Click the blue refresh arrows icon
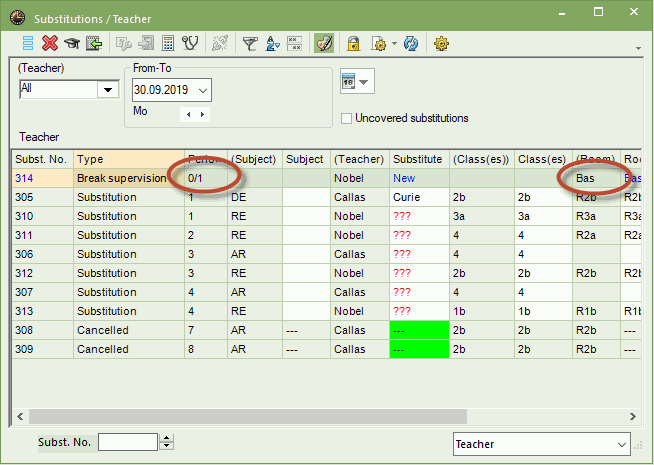654x465 pixels. [x=410, y=43]
